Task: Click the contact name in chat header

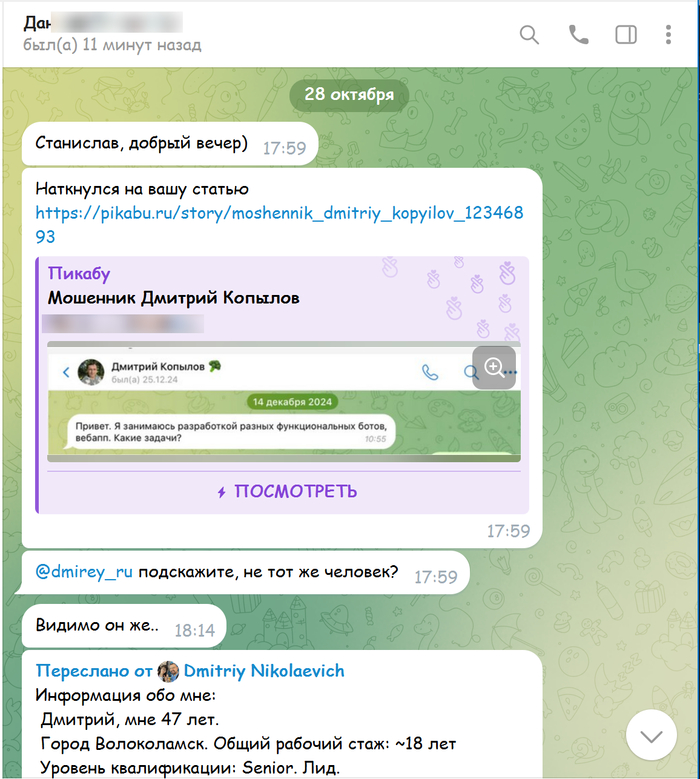Action: [103, 23]
